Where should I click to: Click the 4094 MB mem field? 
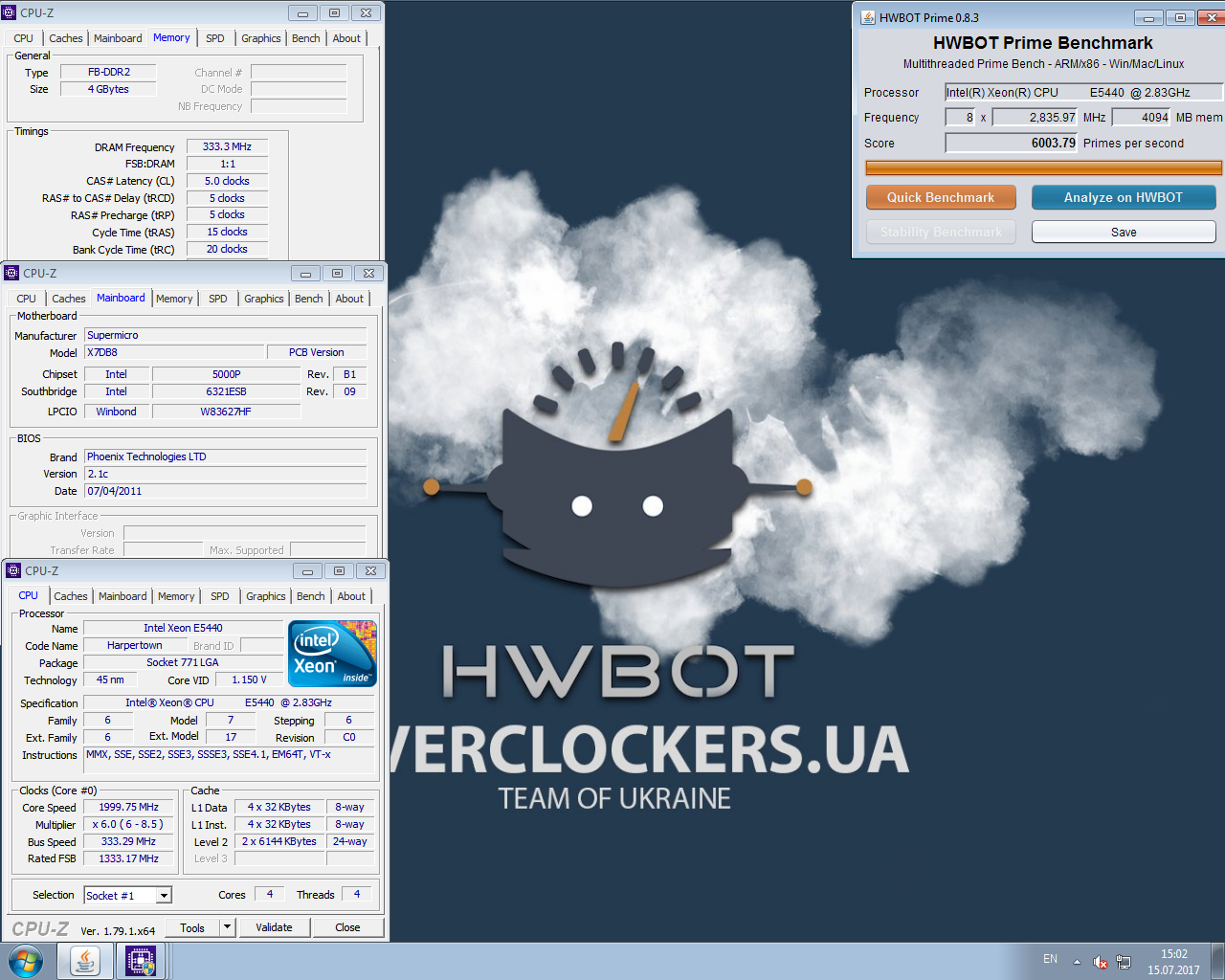tap(1142, 117)
